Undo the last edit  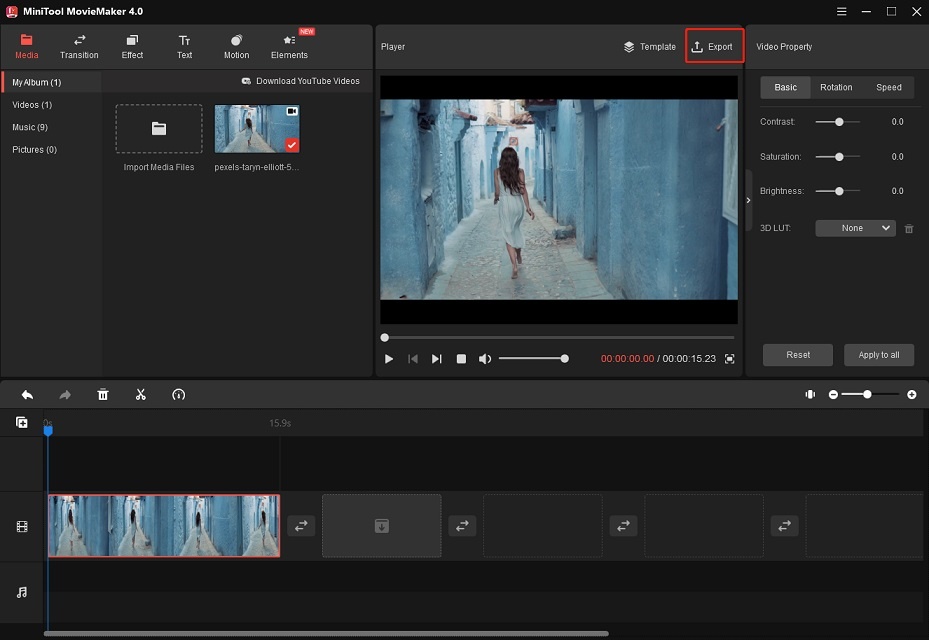[x=26, y=394]
